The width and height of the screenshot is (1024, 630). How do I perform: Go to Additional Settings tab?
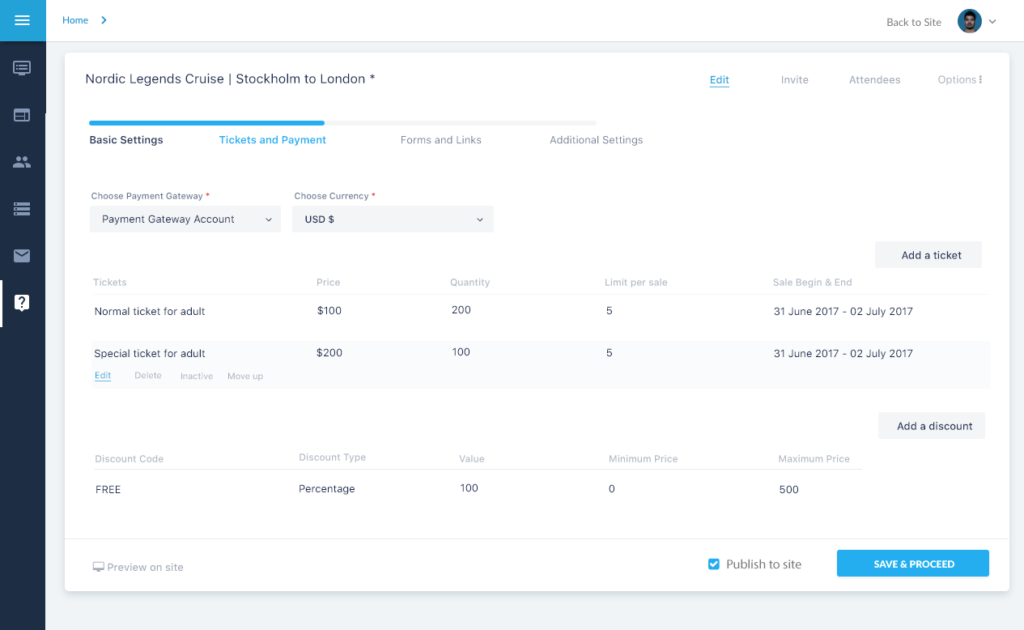596,140
